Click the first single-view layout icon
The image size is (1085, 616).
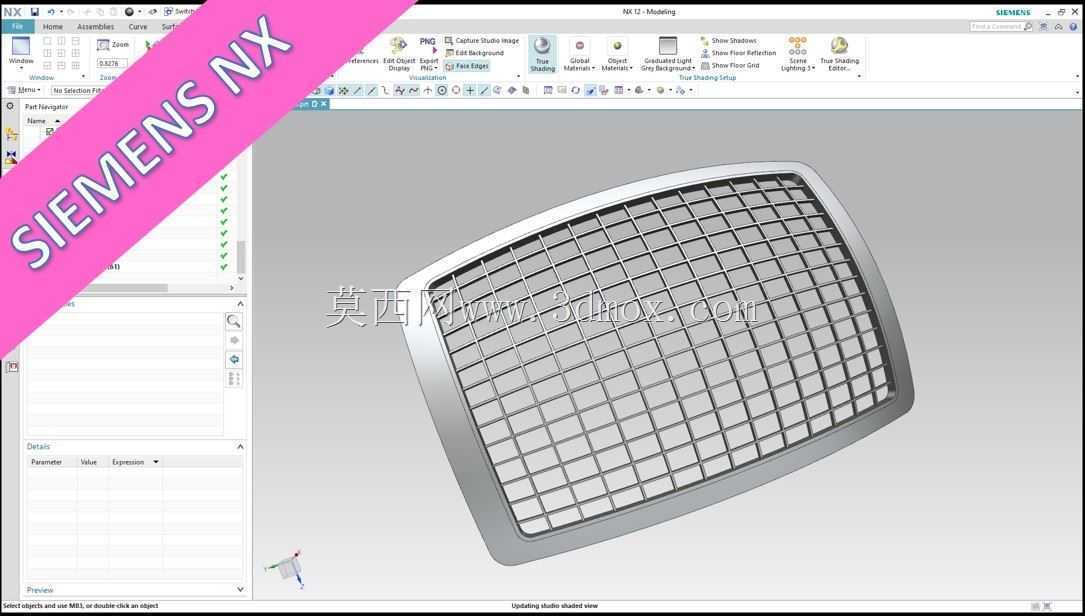pos(47,41)
